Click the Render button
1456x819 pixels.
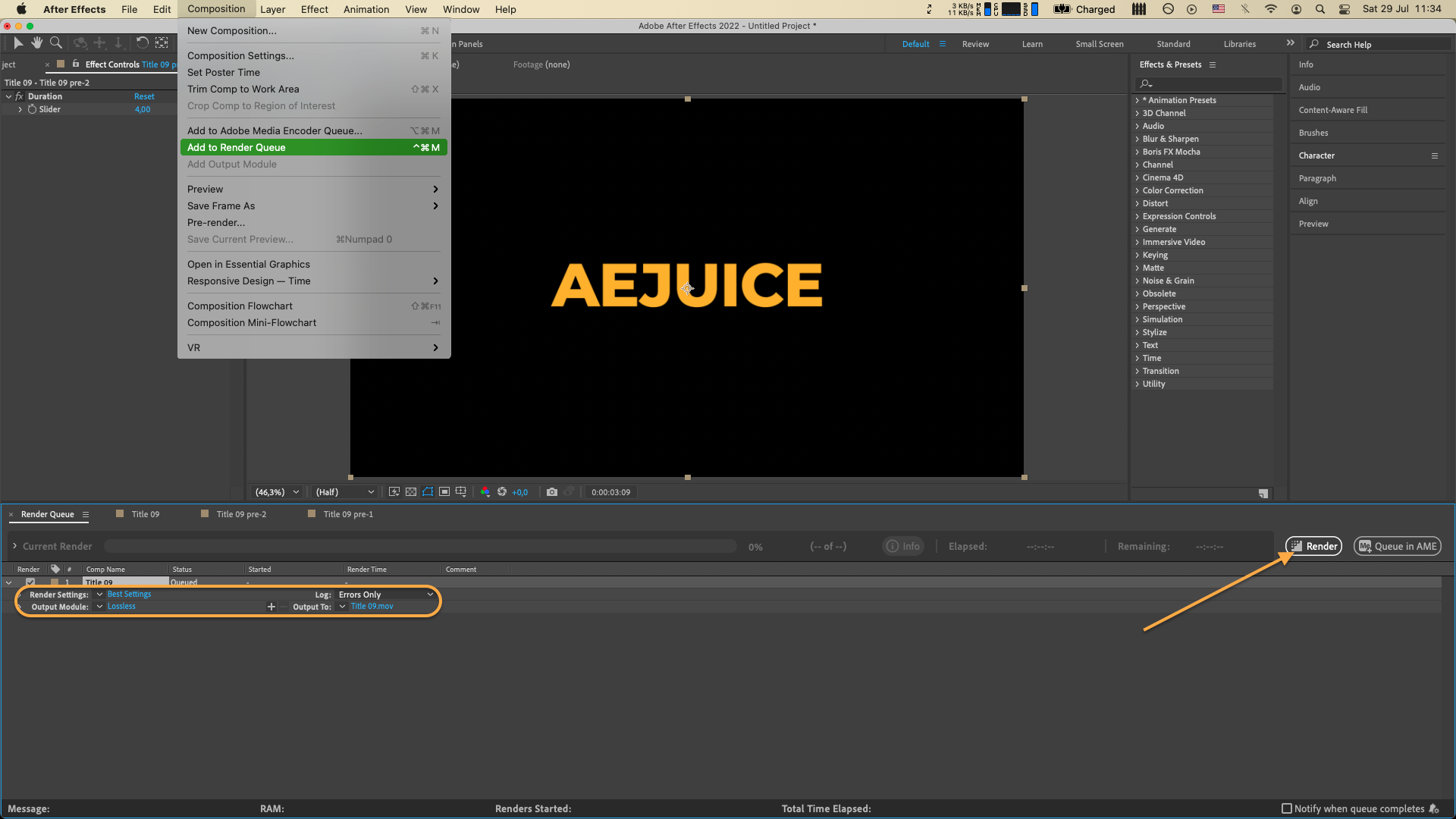[x=1313, y=546]
